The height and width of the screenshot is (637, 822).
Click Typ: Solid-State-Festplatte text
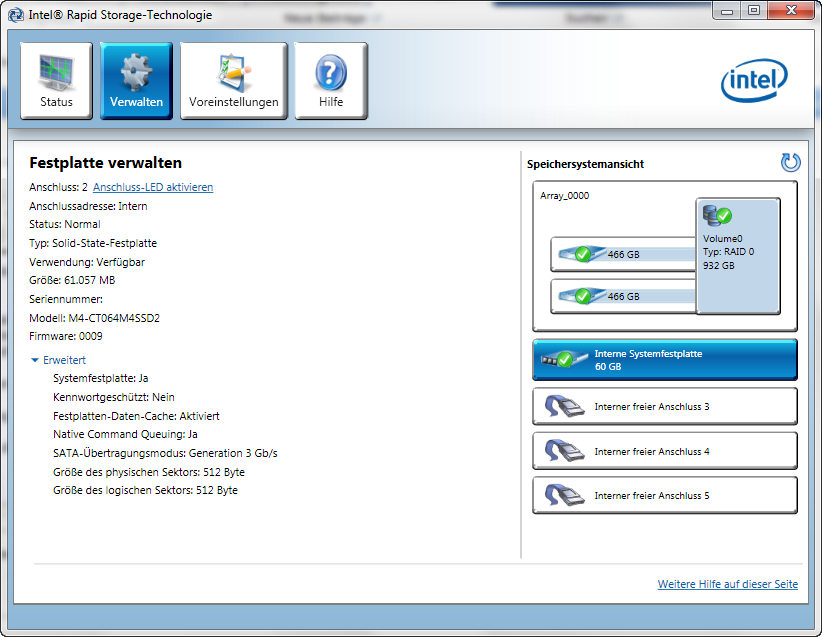pos(93,243)
